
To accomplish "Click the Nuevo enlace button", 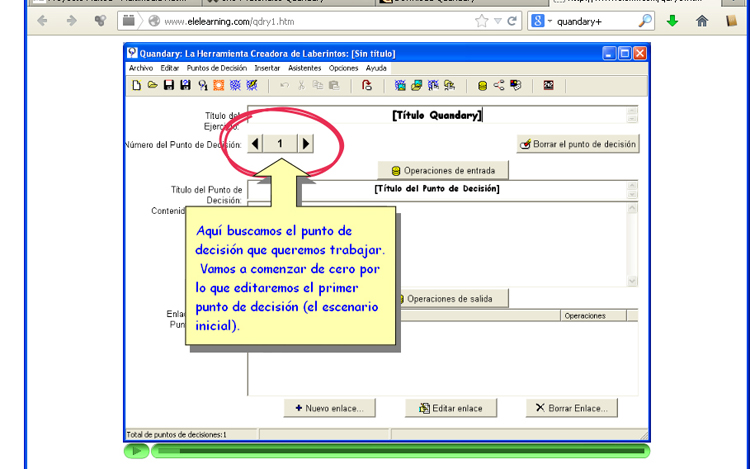I will [x=330, y=408].
